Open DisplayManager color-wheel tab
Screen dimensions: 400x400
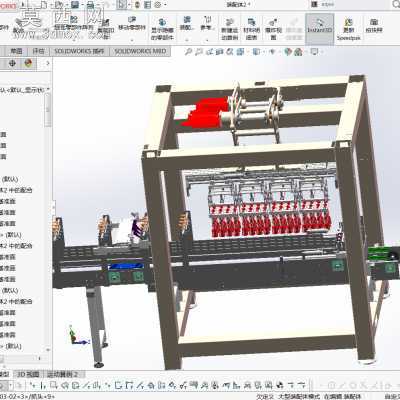28,63
